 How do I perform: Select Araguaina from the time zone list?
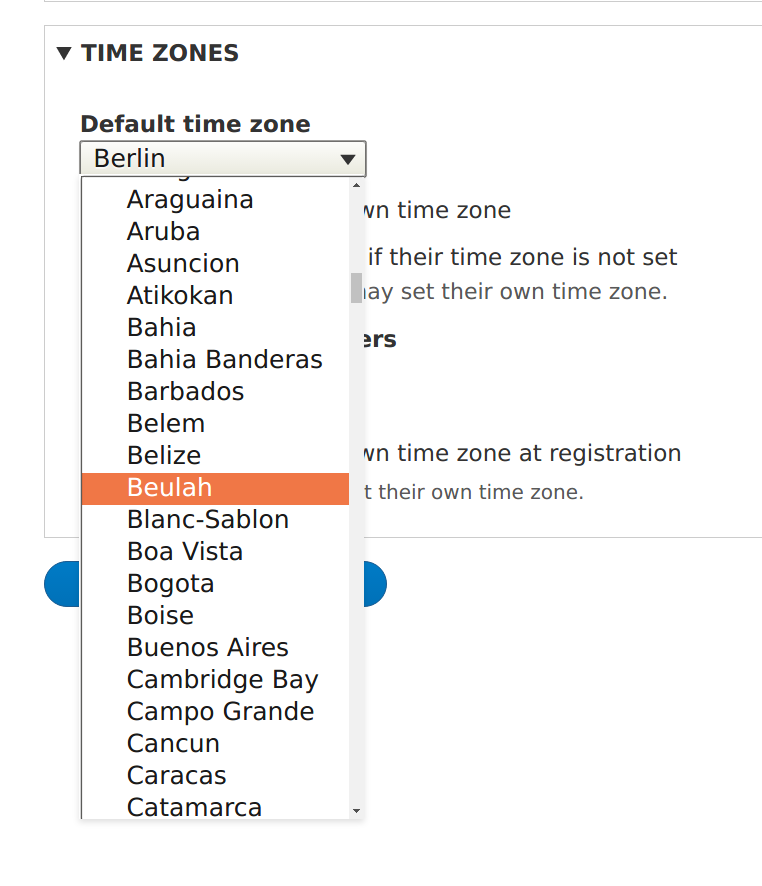(x=190, y=199)
